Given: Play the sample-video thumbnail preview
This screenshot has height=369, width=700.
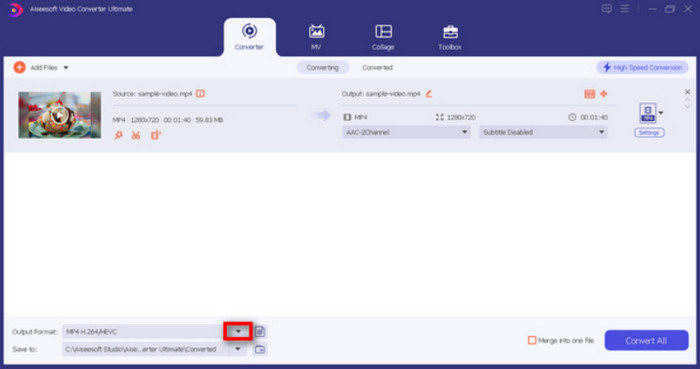Looking at the screenshot, I should tap(59, 115).
